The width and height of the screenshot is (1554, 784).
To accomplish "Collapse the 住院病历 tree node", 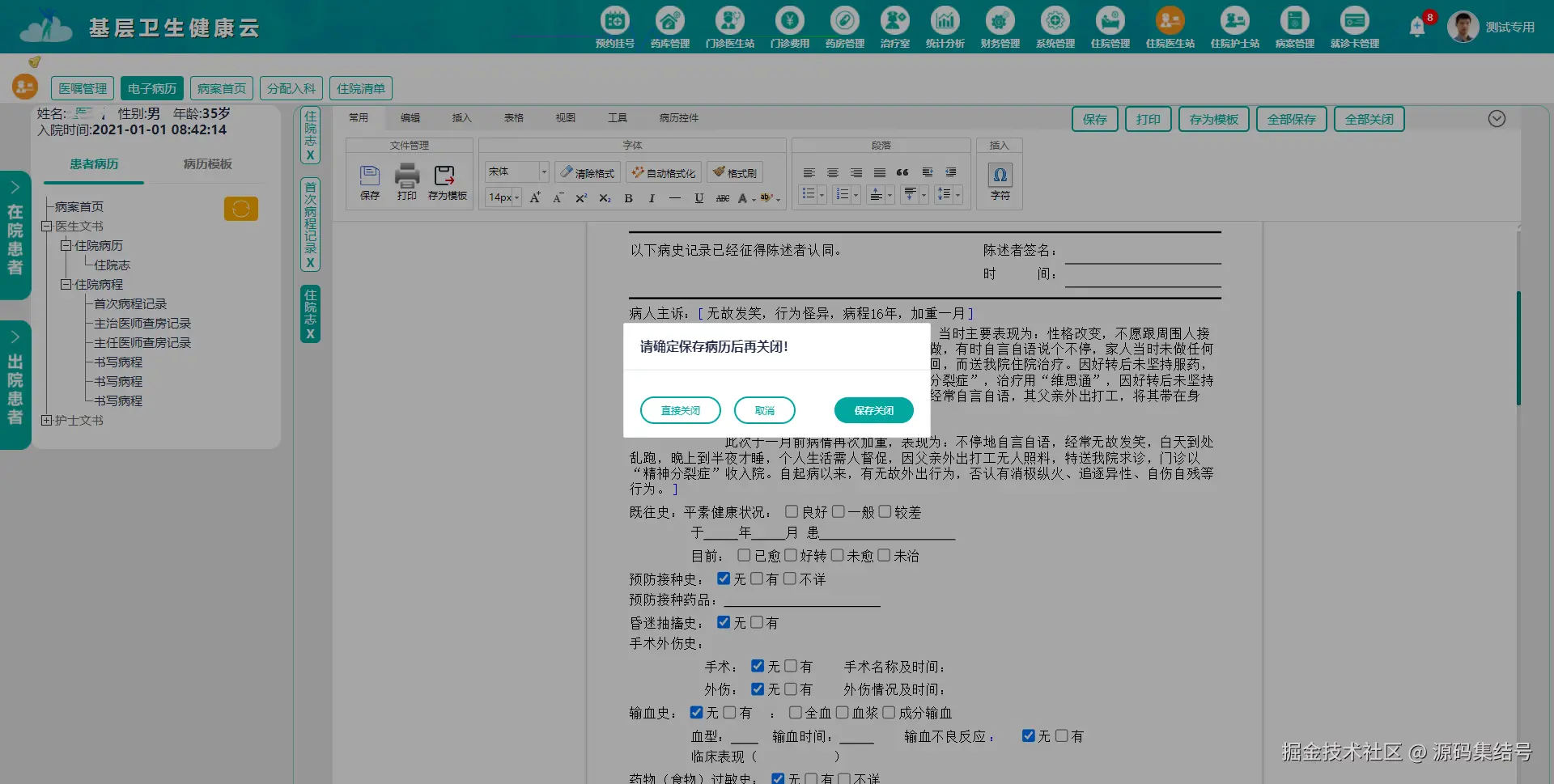I will click(x=66, y=246).
